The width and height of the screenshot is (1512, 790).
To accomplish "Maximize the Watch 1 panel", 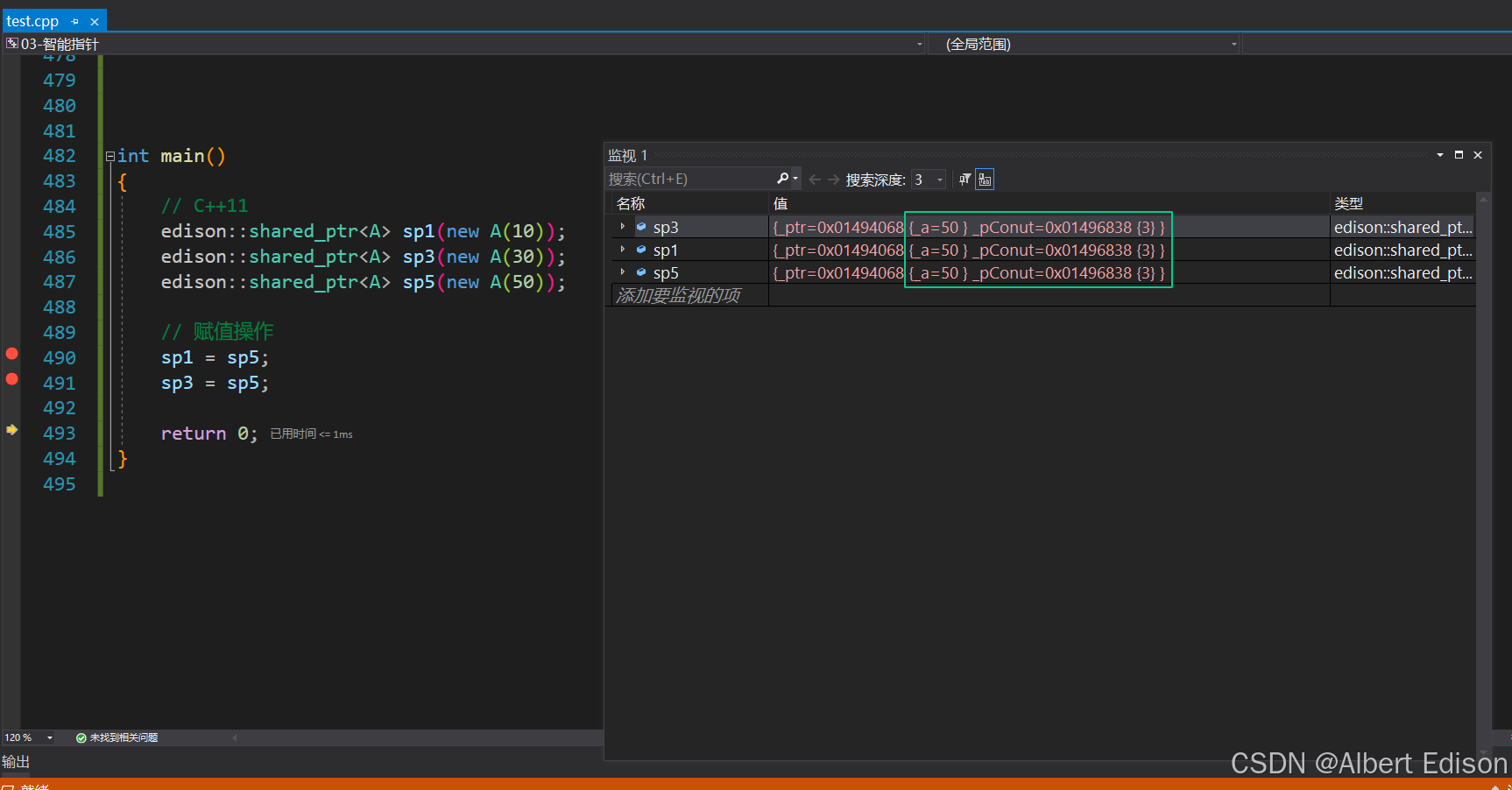I will [1459, 155].
